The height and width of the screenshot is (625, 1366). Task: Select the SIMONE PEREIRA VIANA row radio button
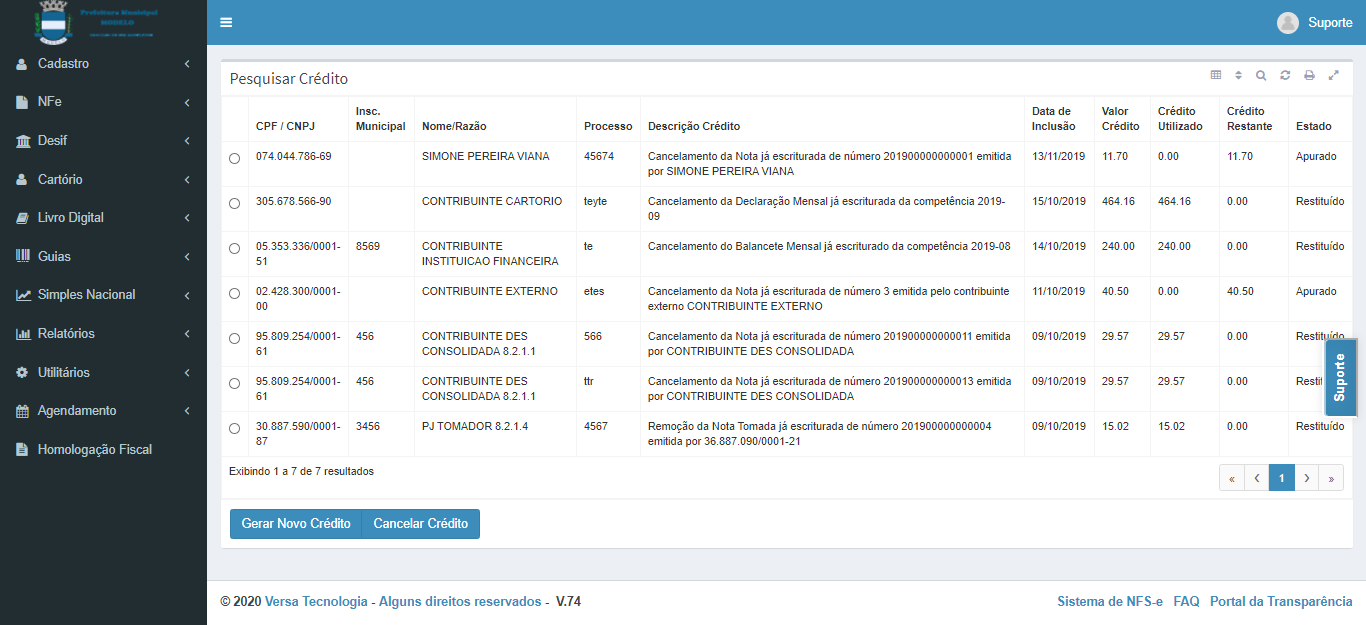(x=235, y=158)
